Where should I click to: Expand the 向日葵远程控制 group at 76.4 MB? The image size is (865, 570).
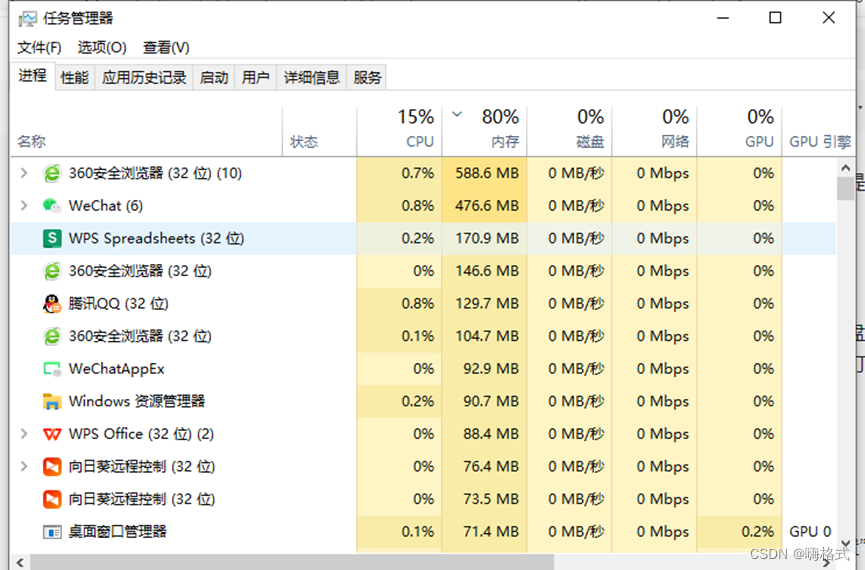(24, 467)
